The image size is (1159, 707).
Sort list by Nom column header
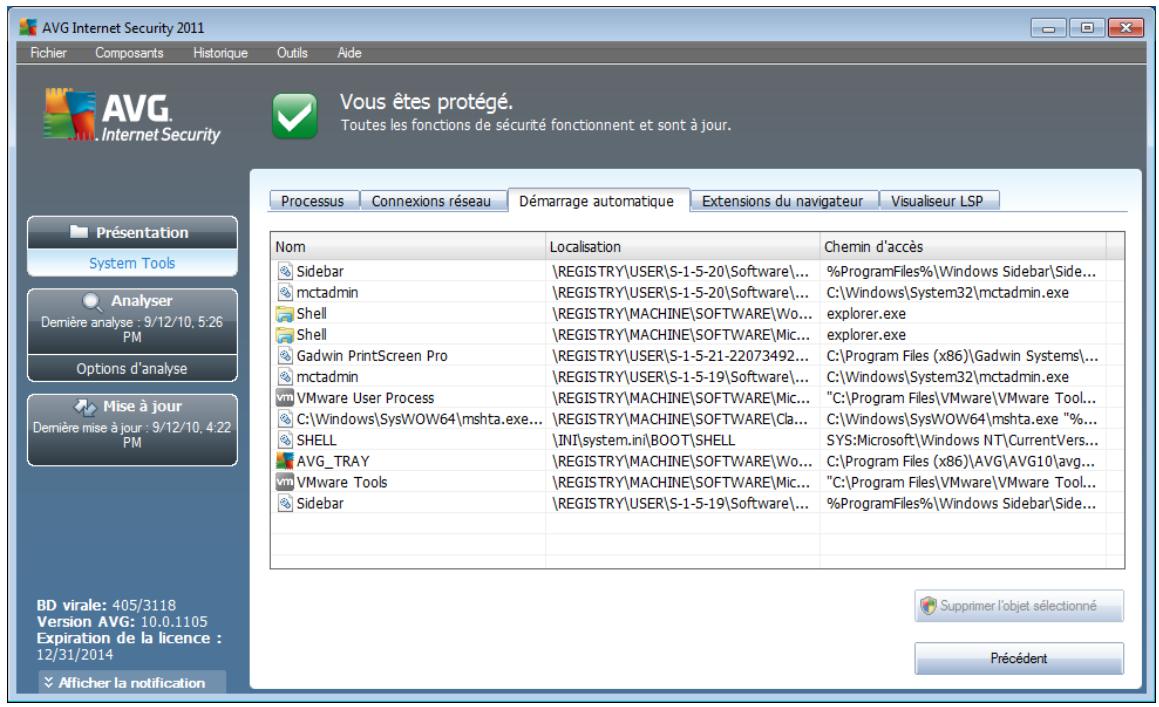408,246
